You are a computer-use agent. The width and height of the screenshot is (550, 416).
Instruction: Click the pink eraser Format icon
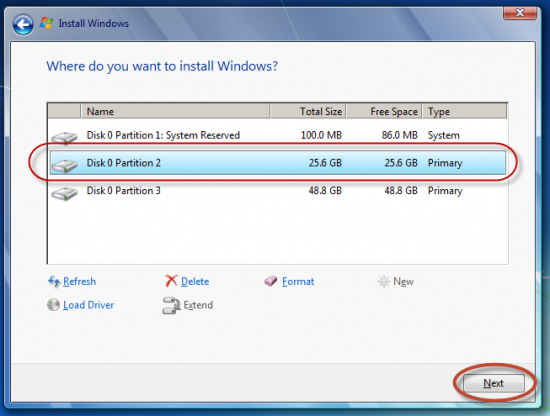click(x=271, y=281)
